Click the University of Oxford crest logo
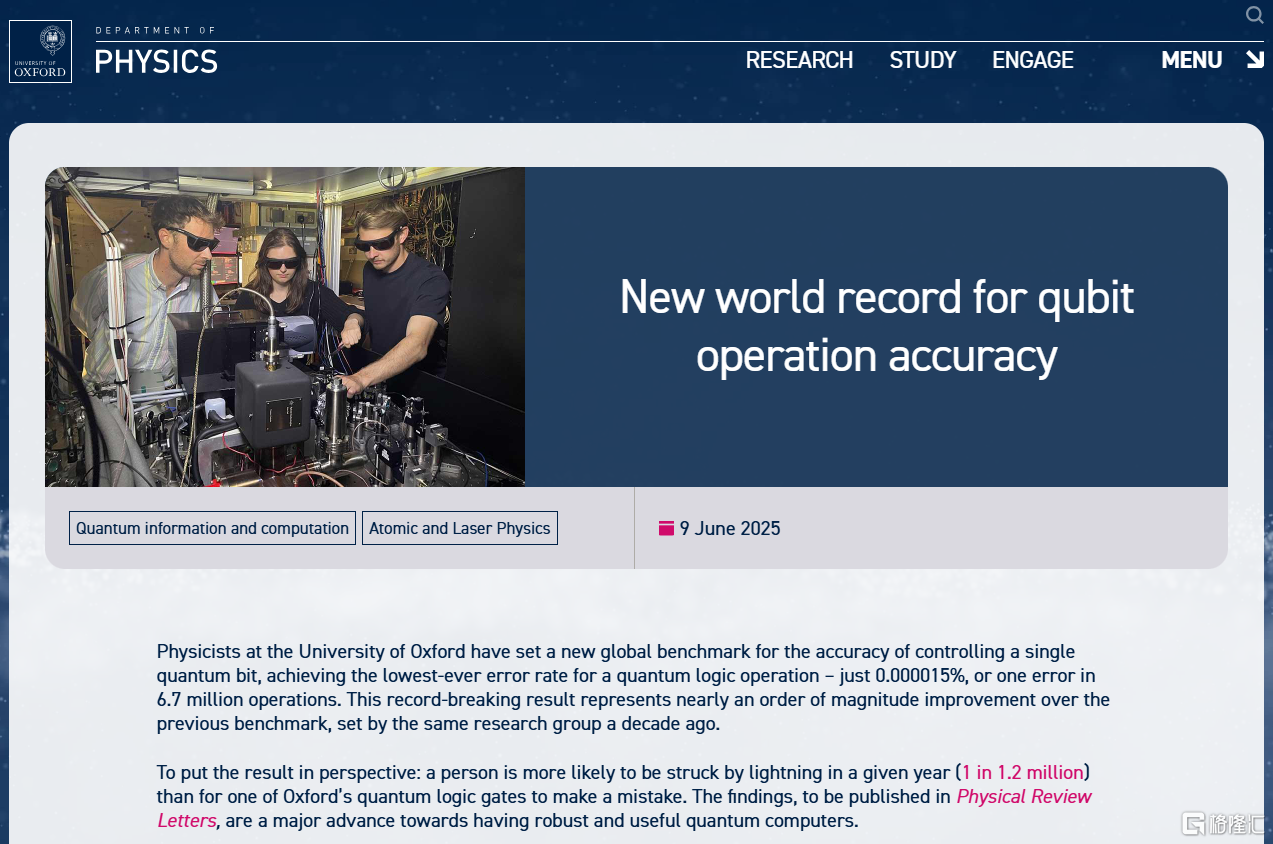Viewport: 1273px width, 844px height. 40,51
